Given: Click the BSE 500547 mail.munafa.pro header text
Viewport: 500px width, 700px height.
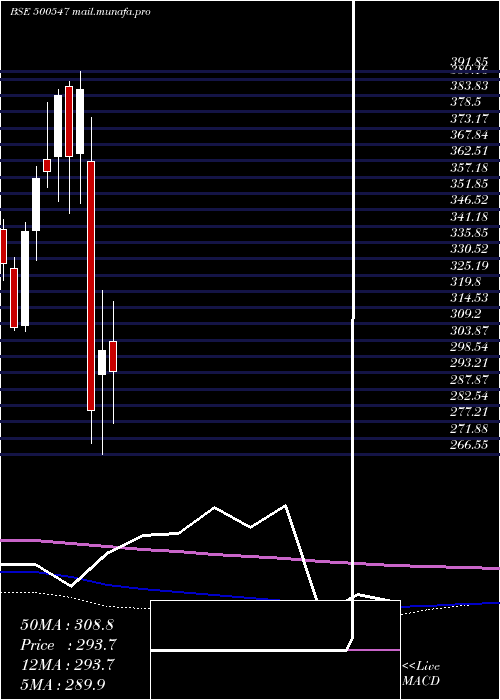Looking at the screenshot, I should click(80, 12).
